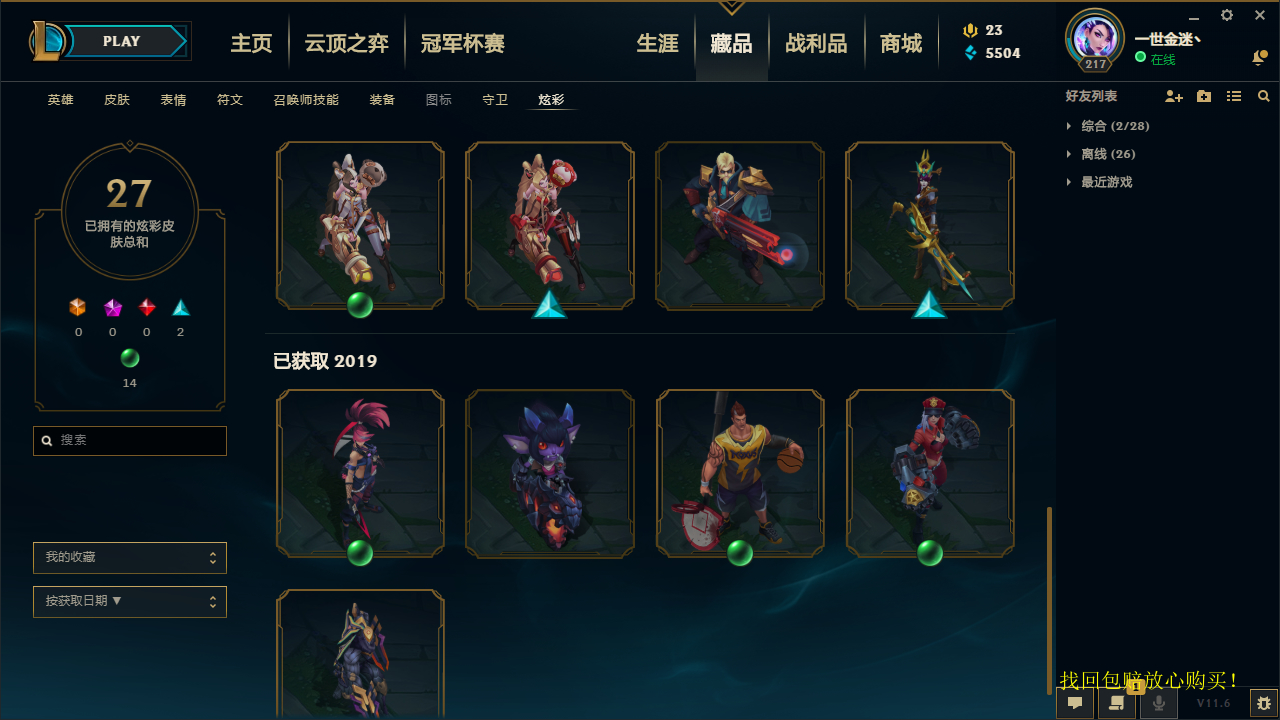Open the bug report icon

point(1264,703)
